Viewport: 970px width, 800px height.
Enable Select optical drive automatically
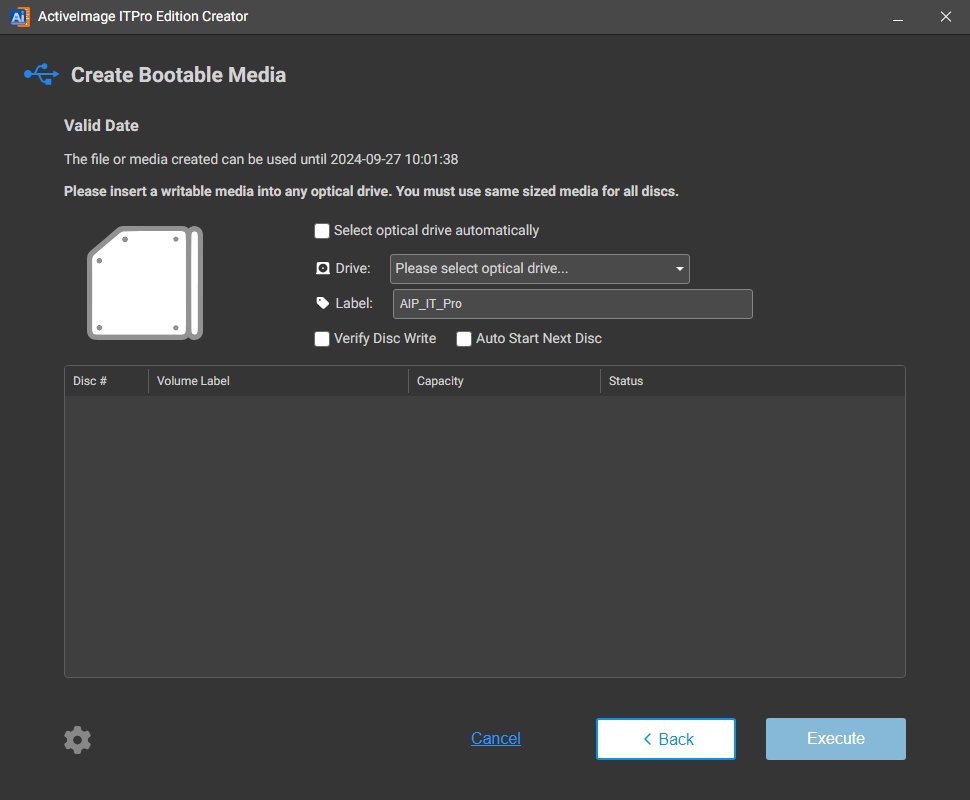coord(322,231)
